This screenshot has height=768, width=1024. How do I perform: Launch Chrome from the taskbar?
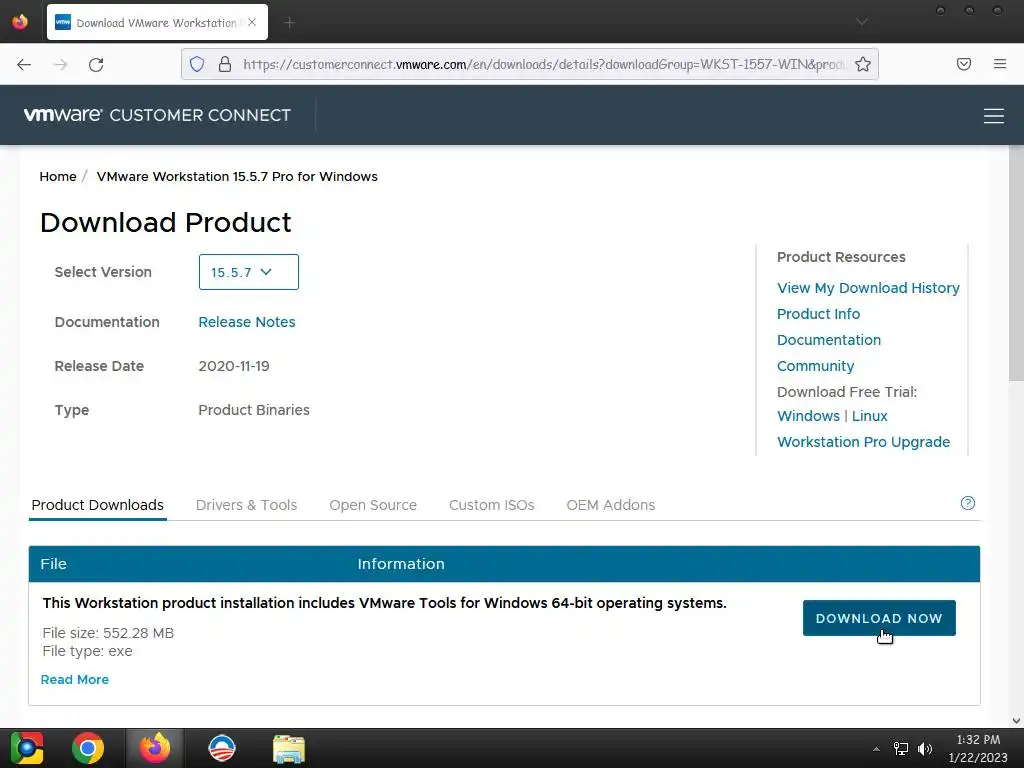pos(88,748)
